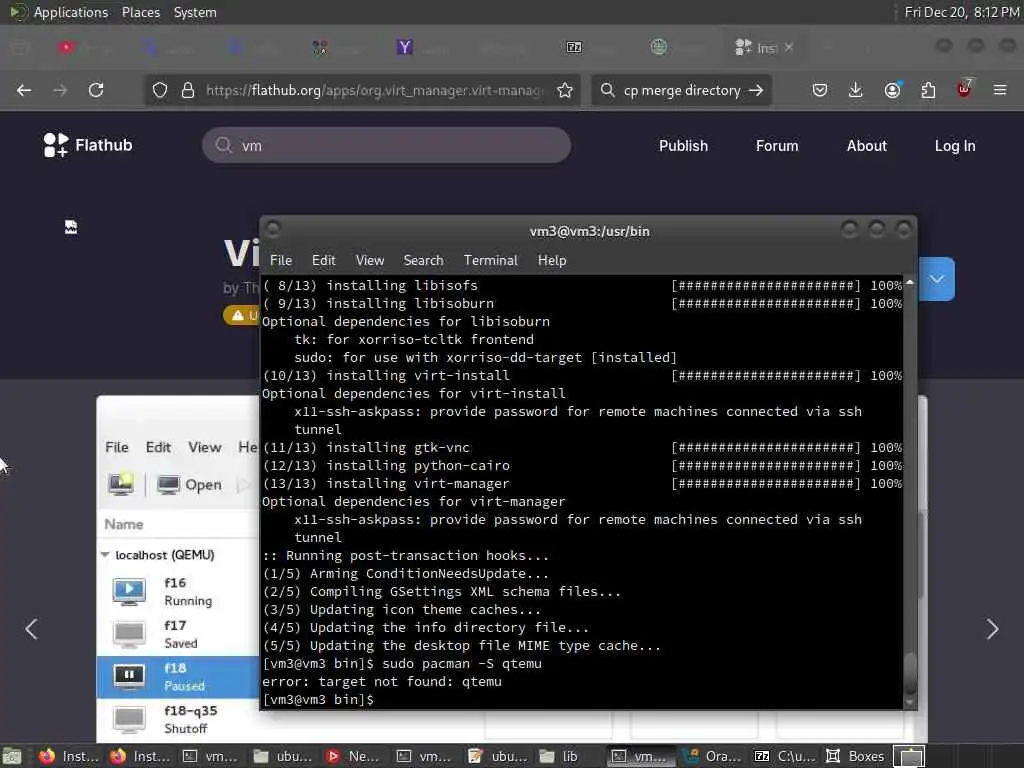
Task: Click the f18 paused VM icon
Action: pyautogui.click(x=129, y=677)
